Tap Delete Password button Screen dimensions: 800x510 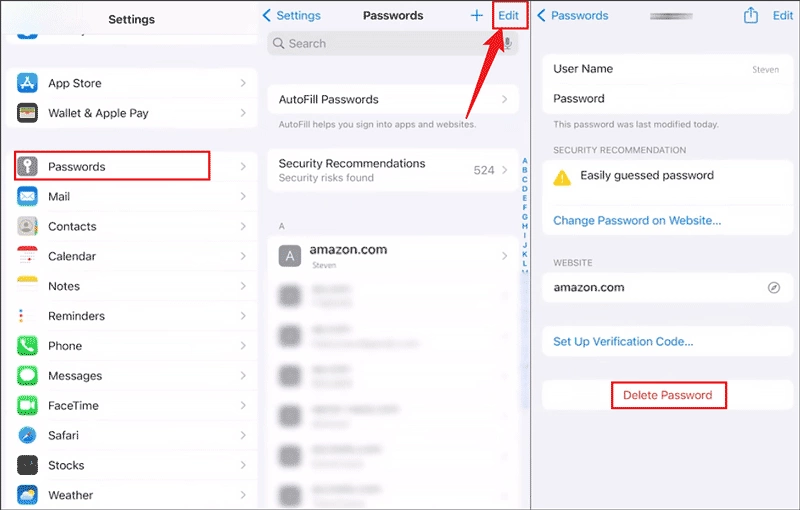point(668,395)
